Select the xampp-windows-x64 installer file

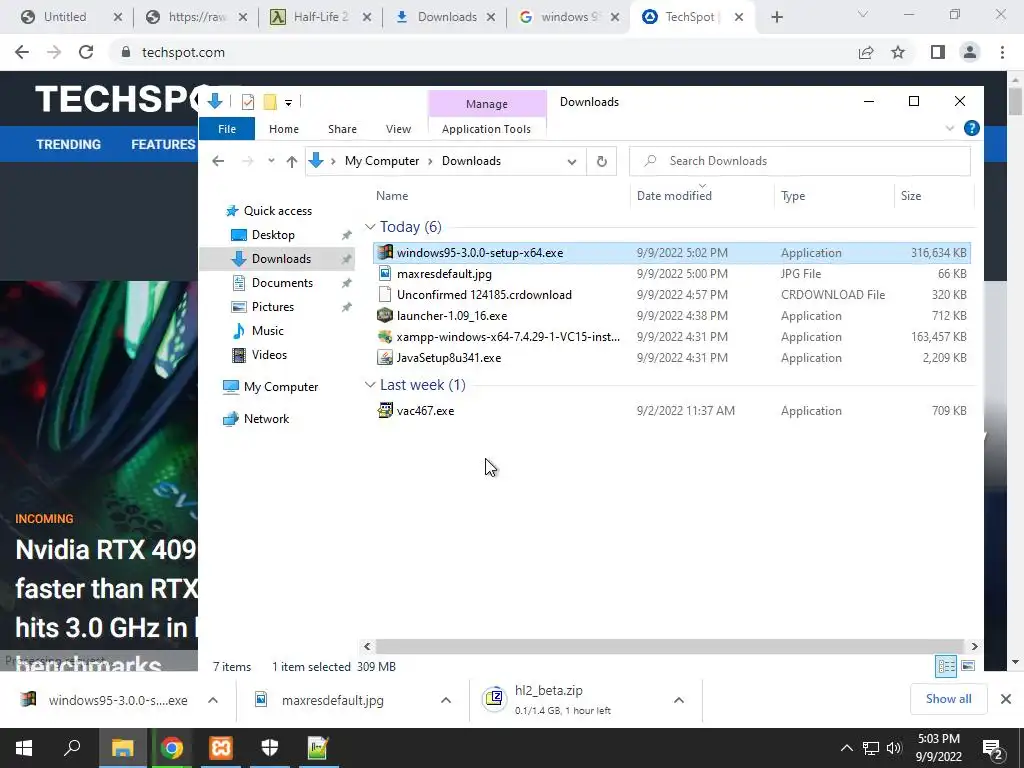[x=508, y=336]
